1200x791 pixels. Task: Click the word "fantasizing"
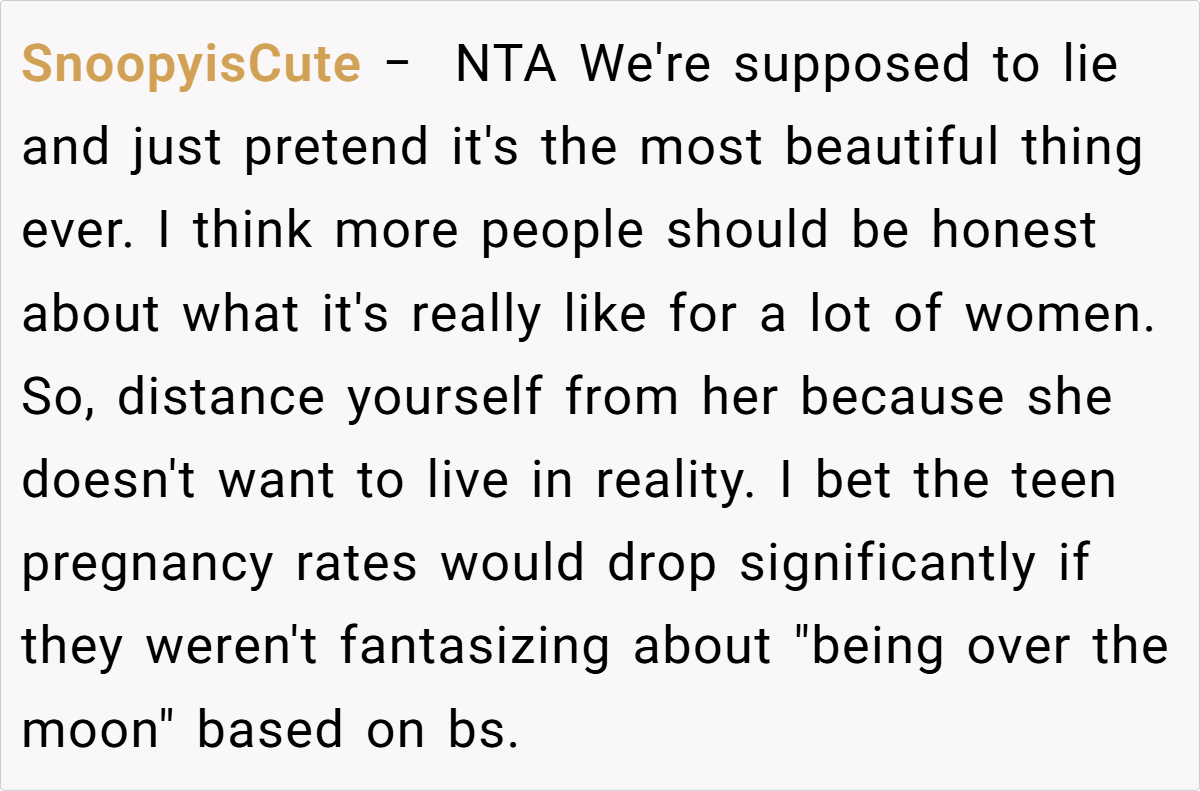pyautogui.click(x=474, y=646)
